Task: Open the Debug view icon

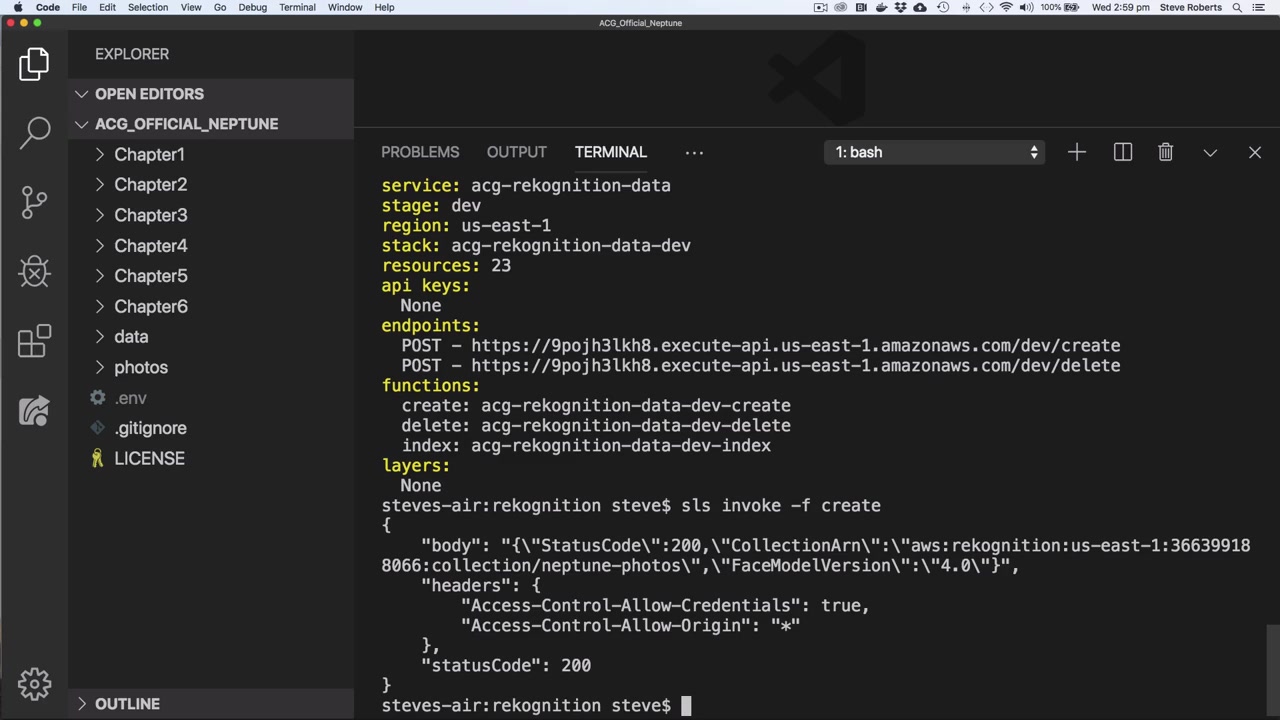Action: pyautogui.click(x=34, y=271)
